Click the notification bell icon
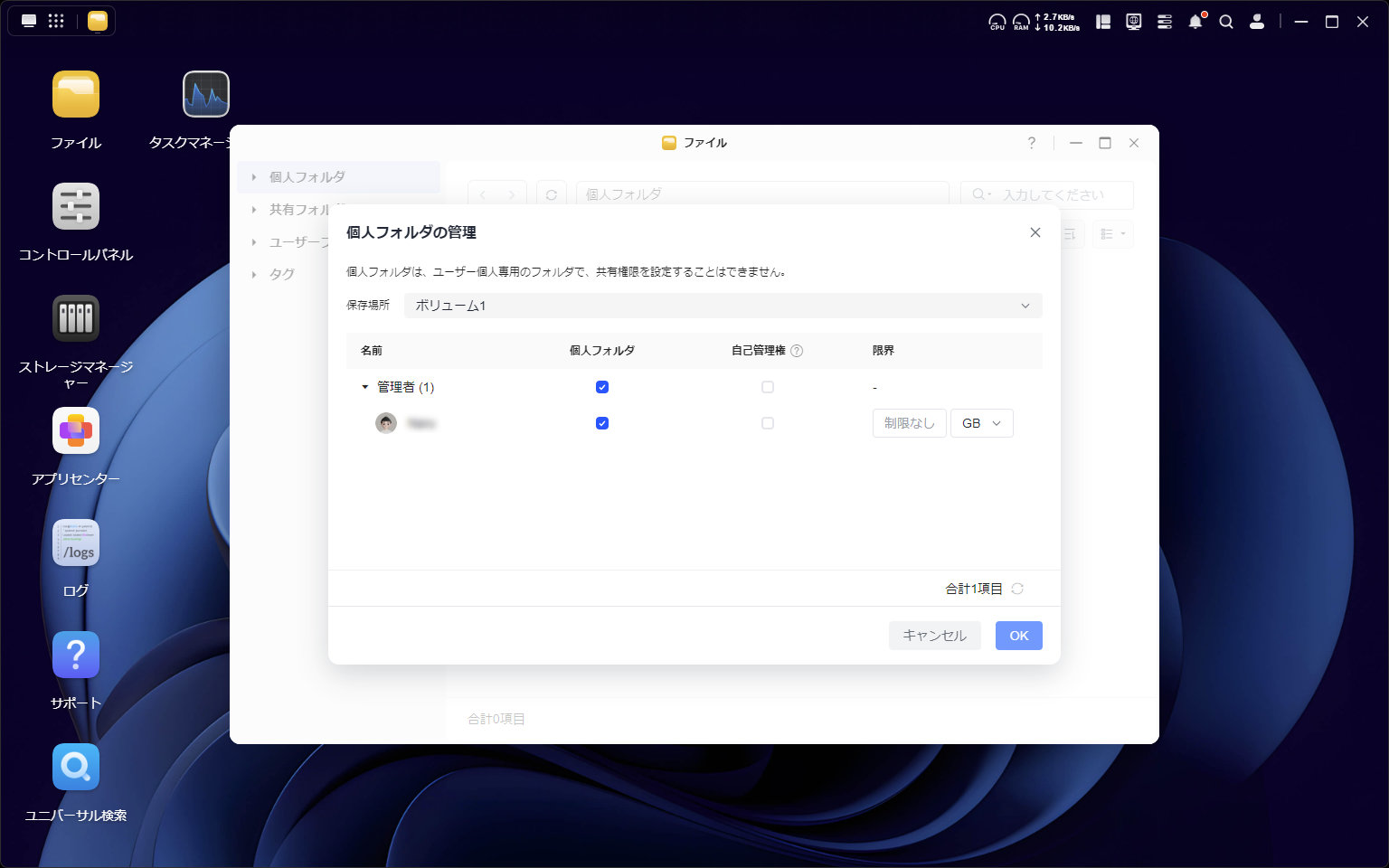 click(1195, 22)
